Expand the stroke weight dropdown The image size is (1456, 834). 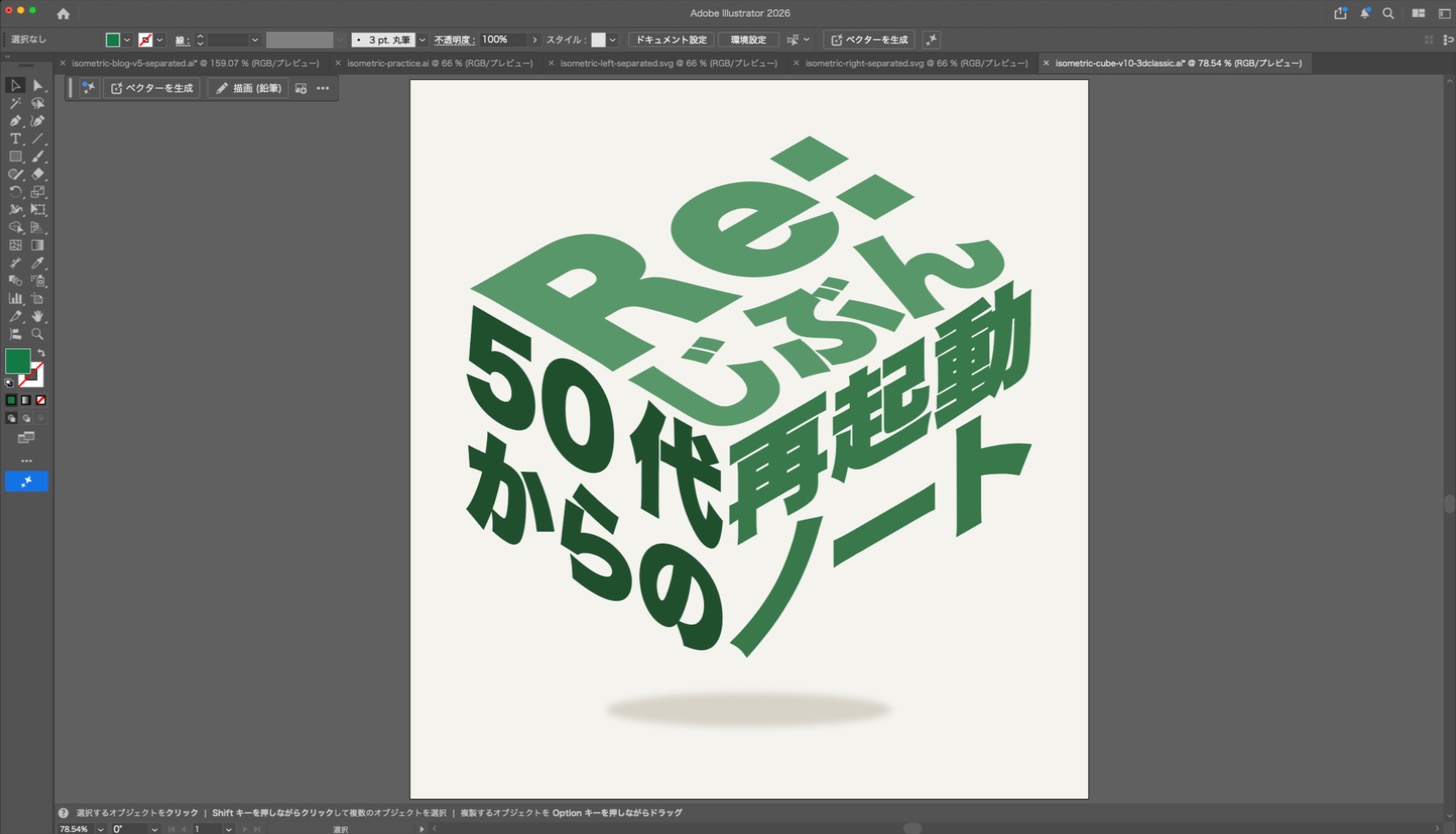(x=255, y=40)
